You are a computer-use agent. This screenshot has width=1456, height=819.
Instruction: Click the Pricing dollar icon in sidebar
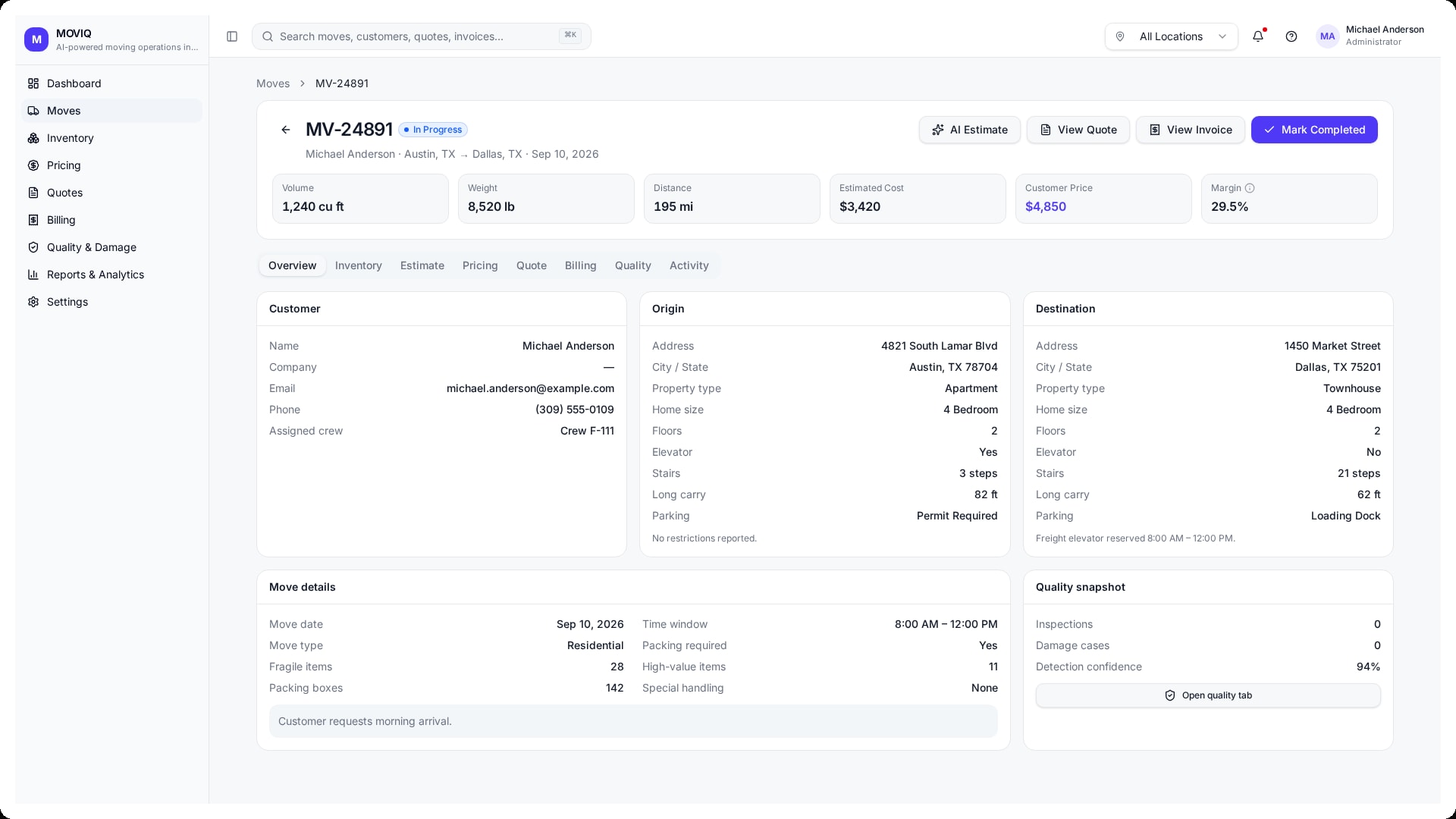click(33, 165)
